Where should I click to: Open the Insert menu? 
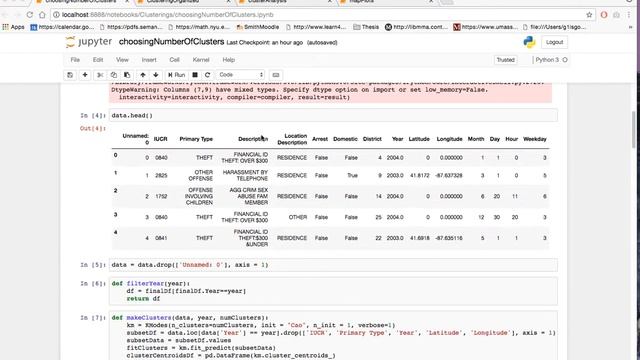click(149, 60)
